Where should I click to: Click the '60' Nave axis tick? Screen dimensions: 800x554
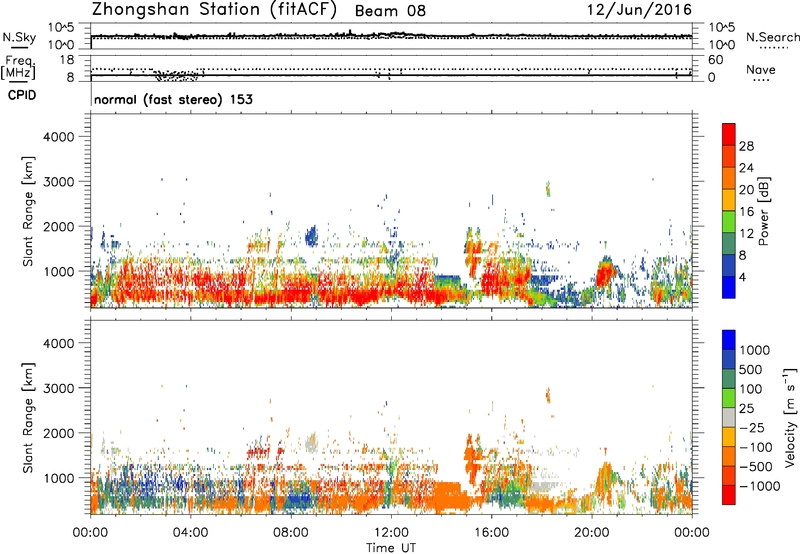pyautogui.click(x=716, y=60)
